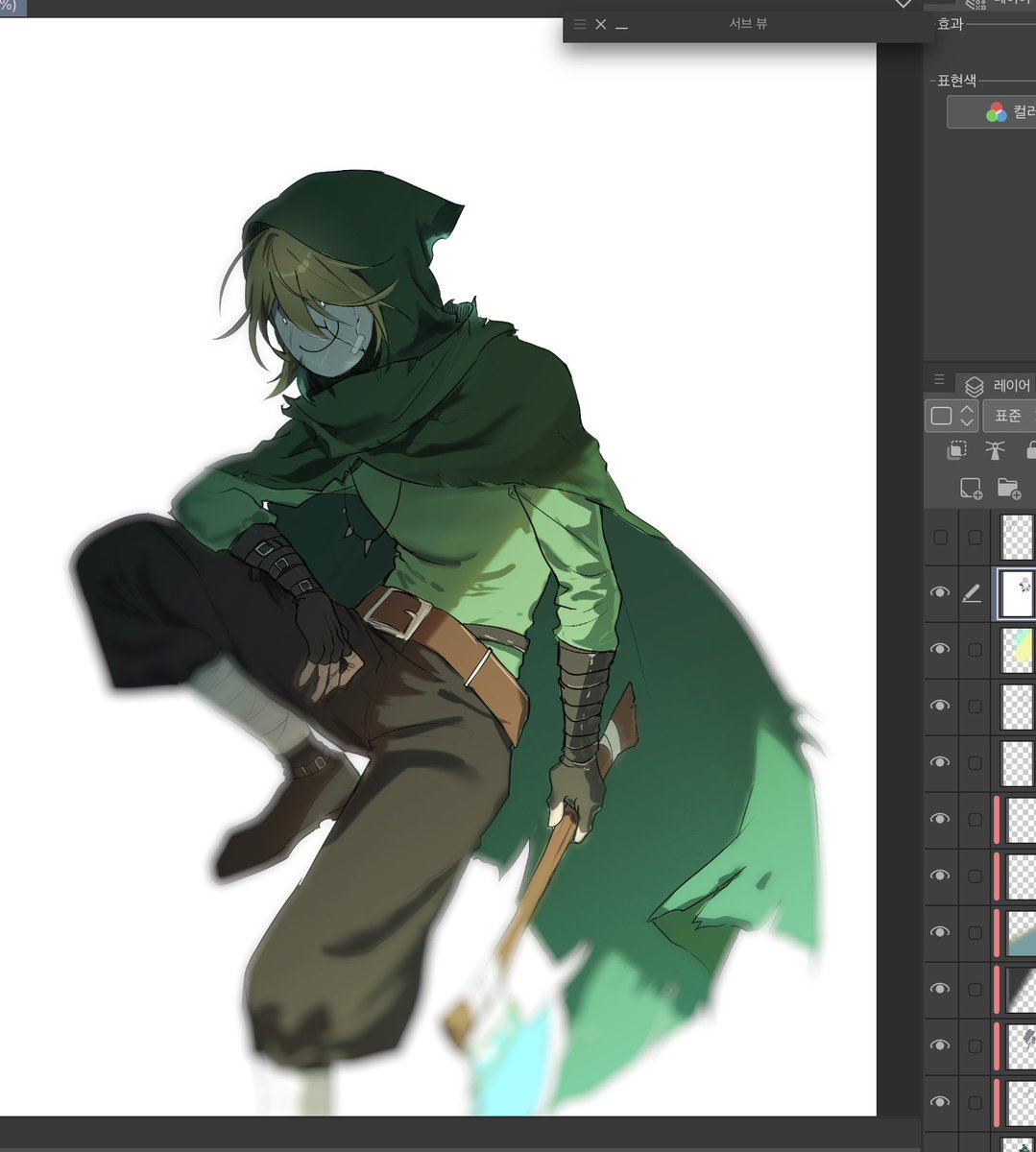The height and width of the screenshot is (1152, 1036).
Task: Hide the layer with teal-bottom thumbnail
Action: [940, 931]
